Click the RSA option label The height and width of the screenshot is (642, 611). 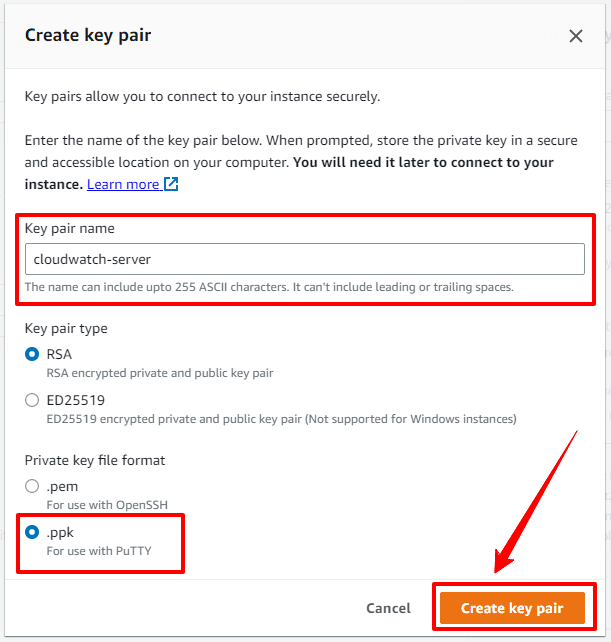pos(59,354)
